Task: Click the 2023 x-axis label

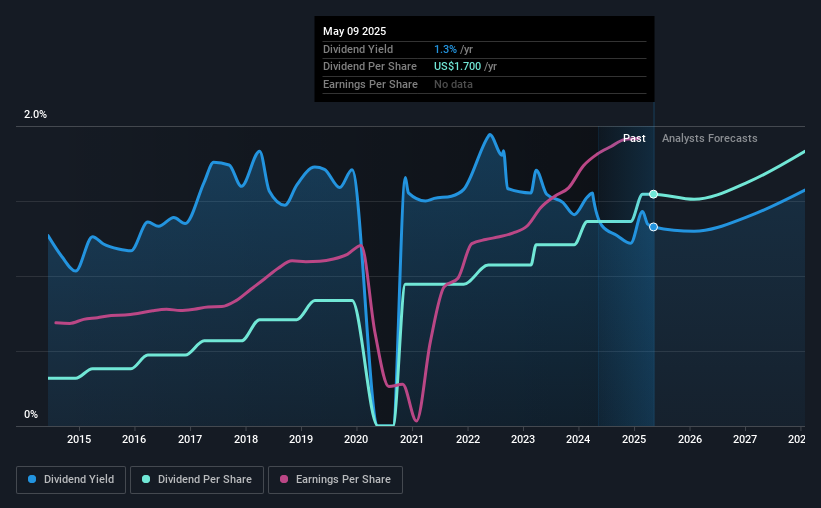Action: point(523,439)
